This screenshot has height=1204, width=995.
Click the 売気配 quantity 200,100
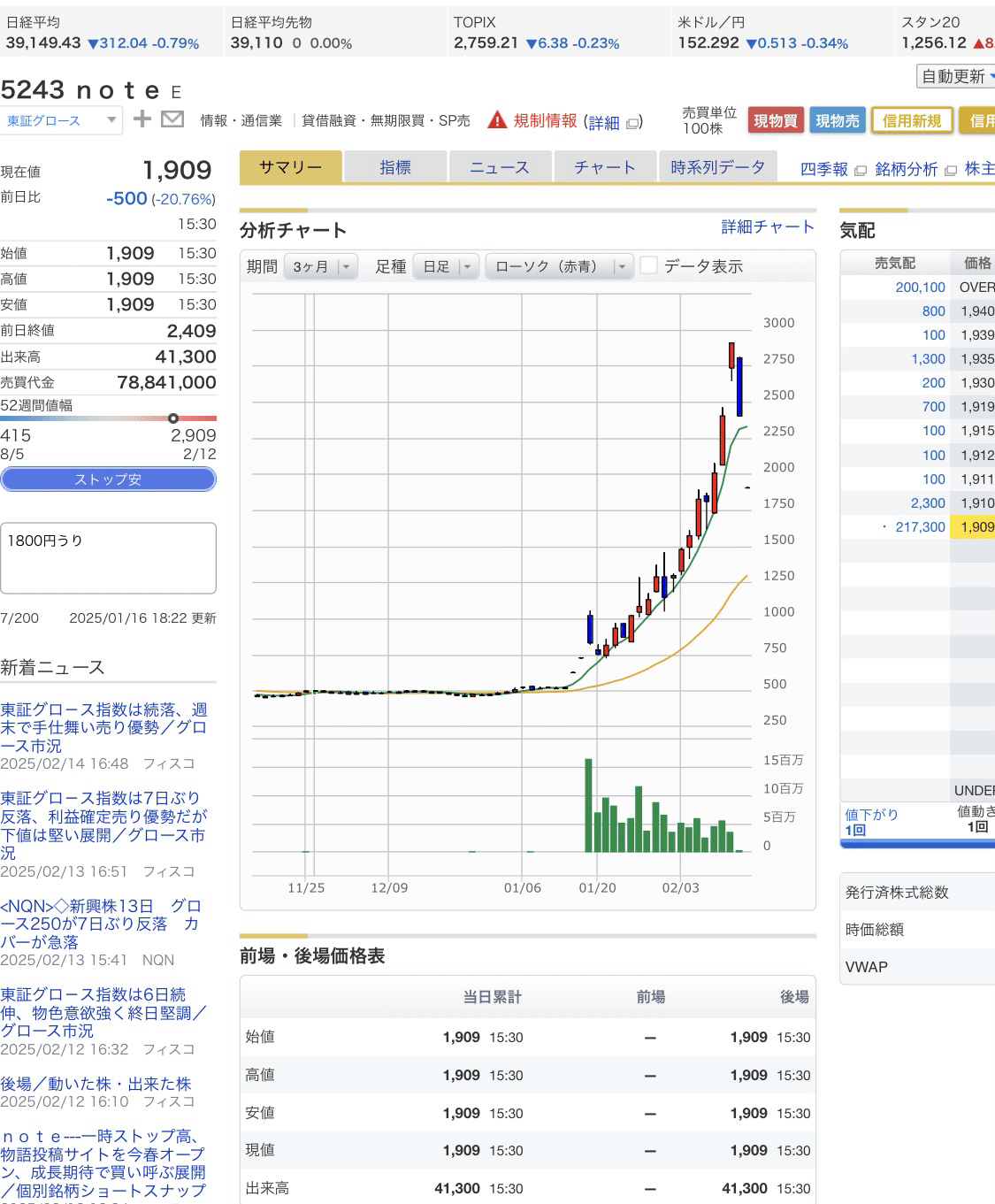920,288
